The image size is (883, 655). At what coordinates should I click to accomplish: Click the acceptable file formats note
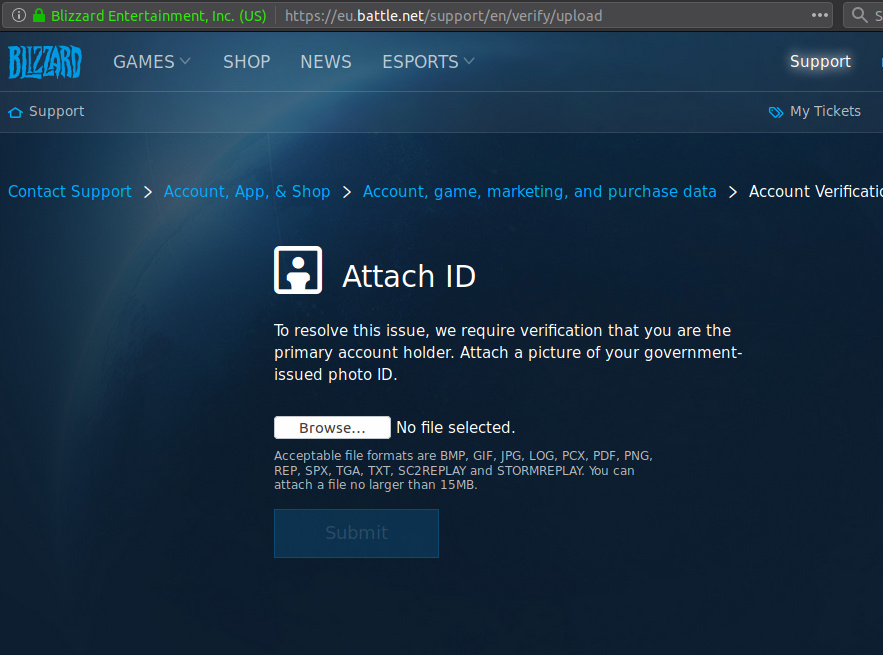tap(463, 470)
